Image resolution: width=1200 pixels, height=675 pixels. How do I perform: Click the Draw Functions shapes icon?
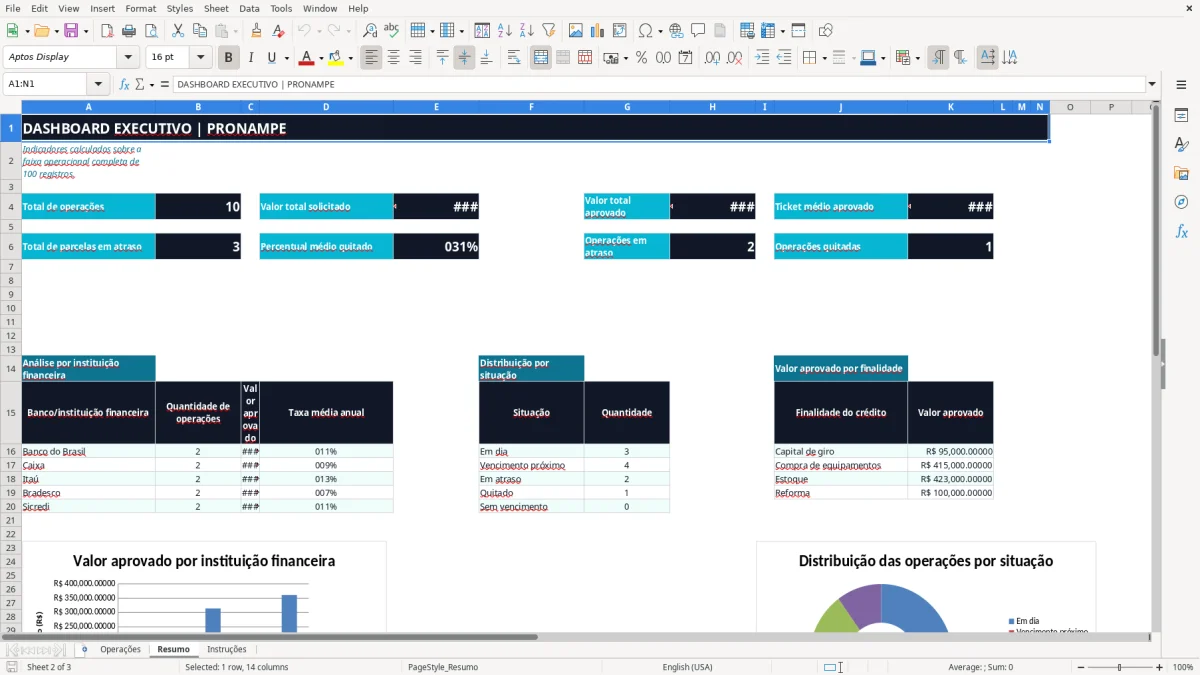[x=825, y=31]
